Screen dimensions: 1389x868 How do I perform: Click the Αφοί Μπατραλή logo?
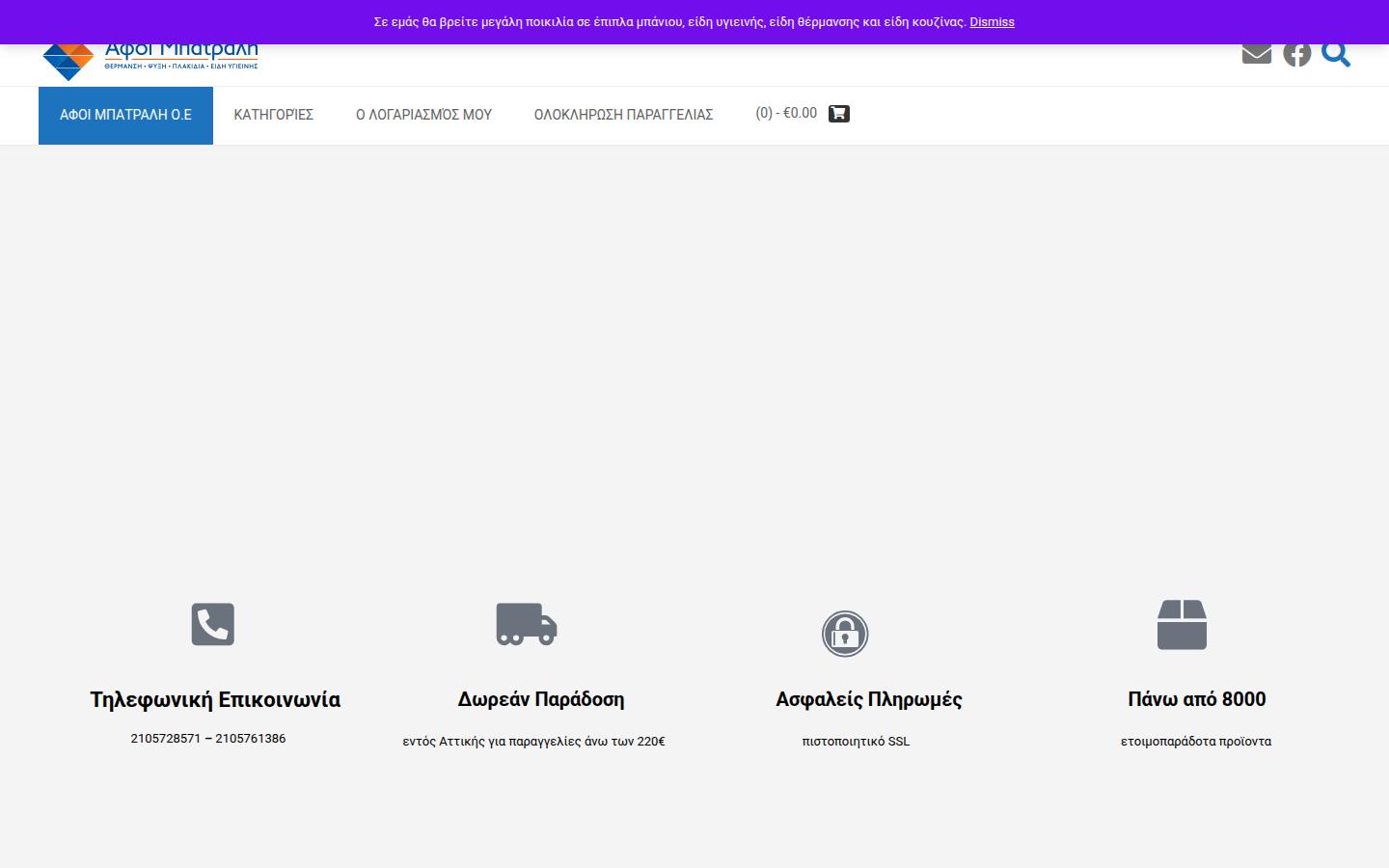150,61
